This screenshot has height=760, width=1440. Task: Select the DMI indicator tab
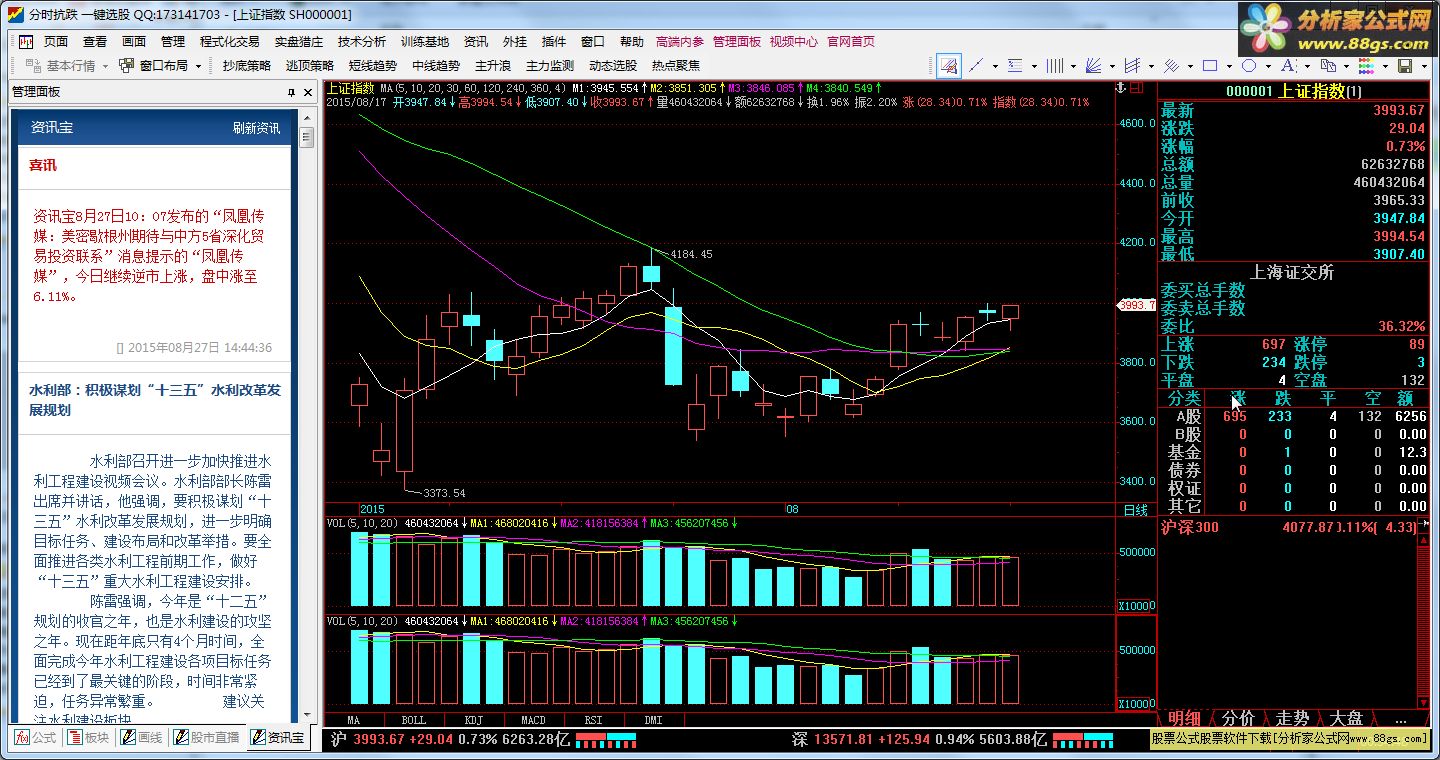tap(653, 720)
